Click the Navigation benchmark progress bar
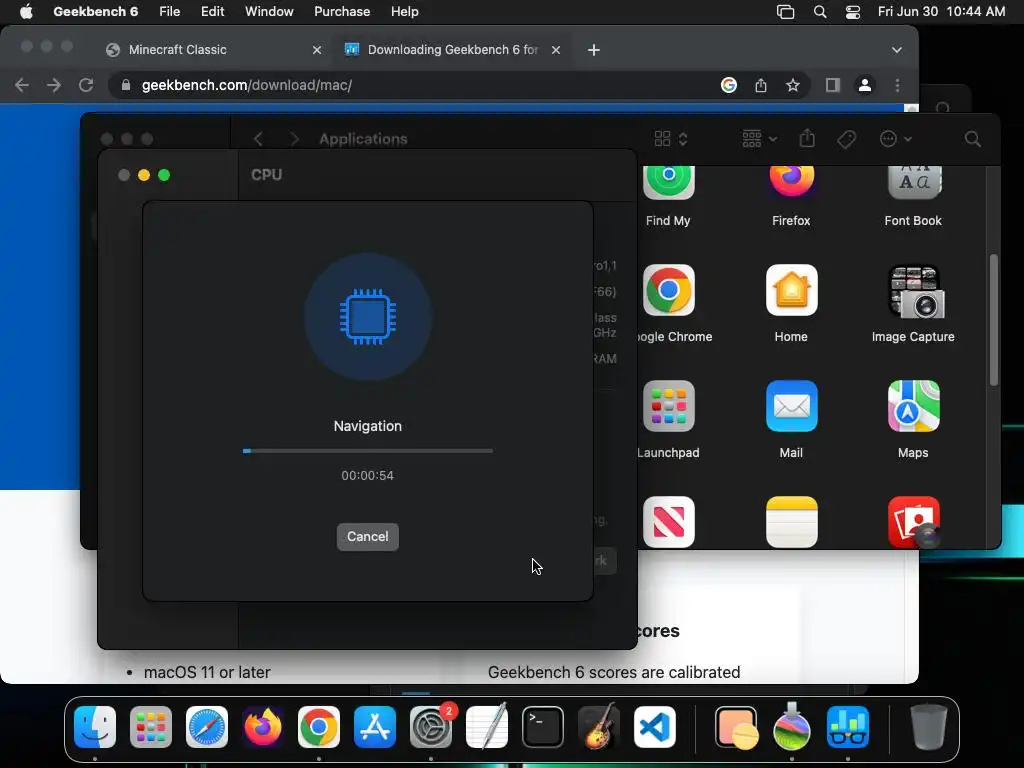 367,451
